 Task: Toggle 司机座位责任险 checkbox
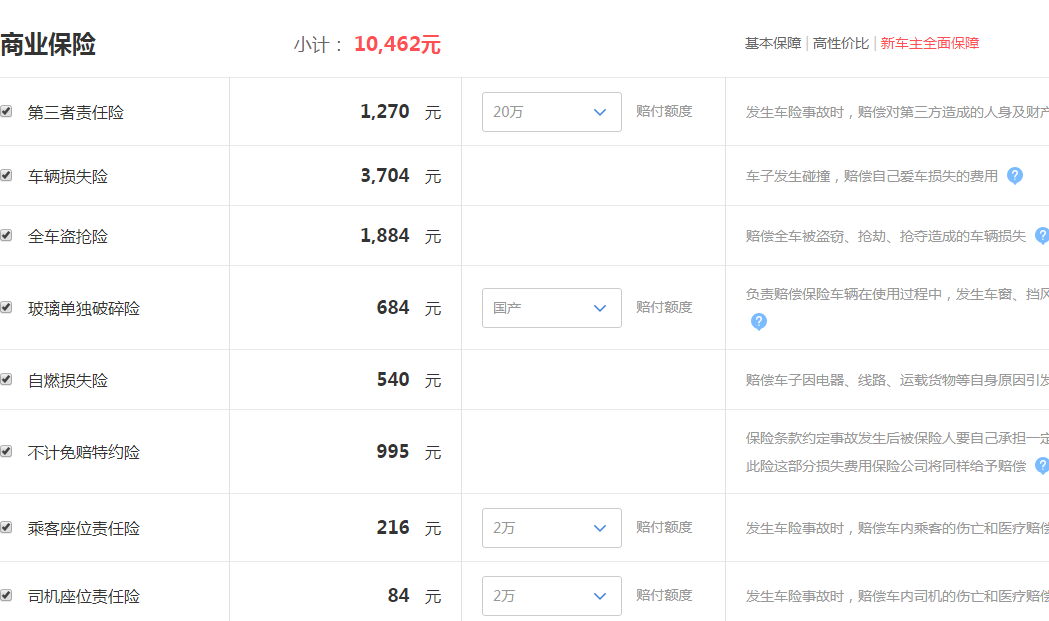[x=6, y=595]
